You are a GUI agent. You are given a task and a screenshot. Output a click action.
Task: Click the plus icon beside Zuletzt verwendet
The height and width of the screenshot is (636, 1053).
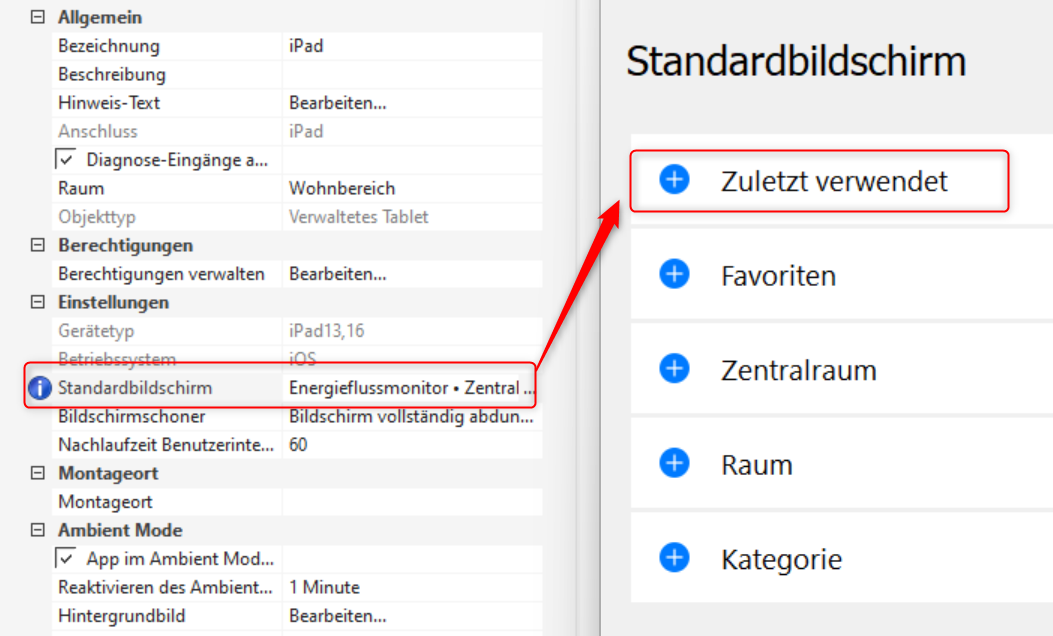click(675, 180)
